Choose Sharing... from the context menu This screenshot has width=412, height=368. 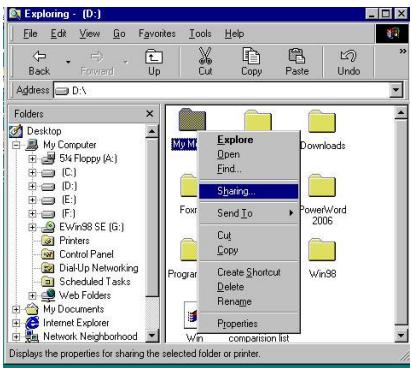click(248, 191)
